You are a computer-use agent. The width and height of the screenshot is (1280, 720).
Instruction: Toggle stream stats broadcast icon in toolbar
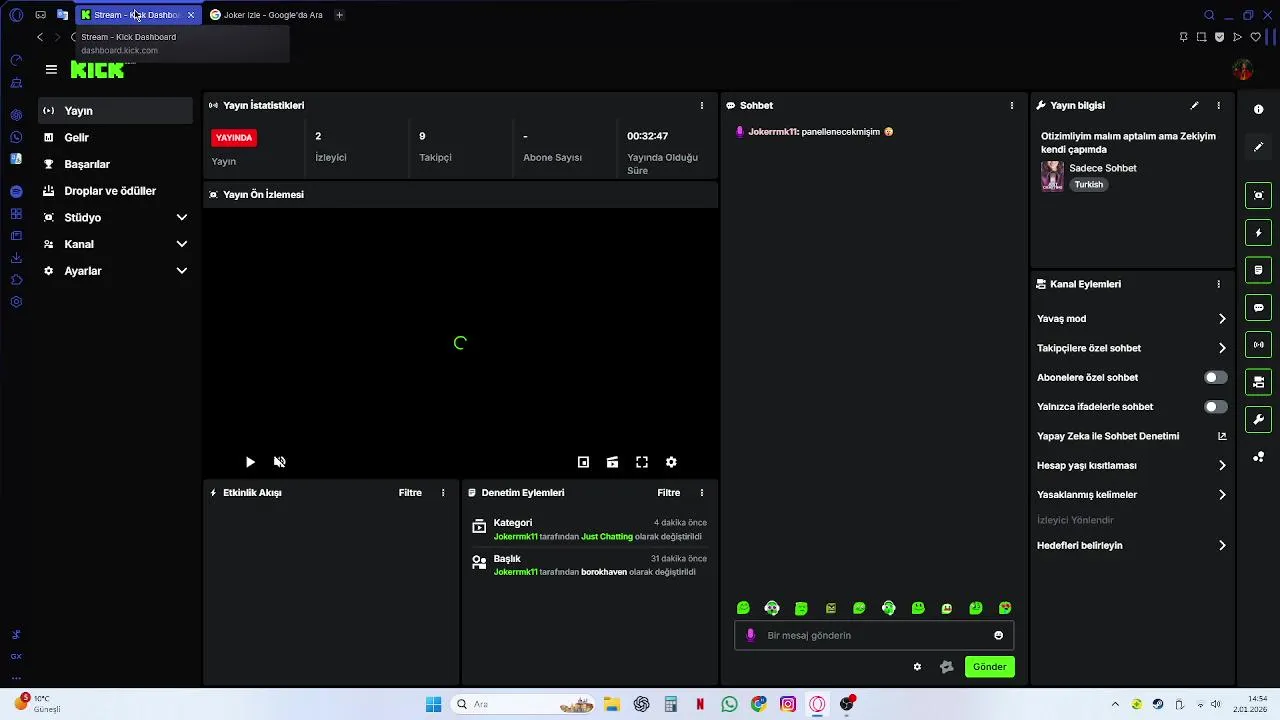[x=1259, y=345]
